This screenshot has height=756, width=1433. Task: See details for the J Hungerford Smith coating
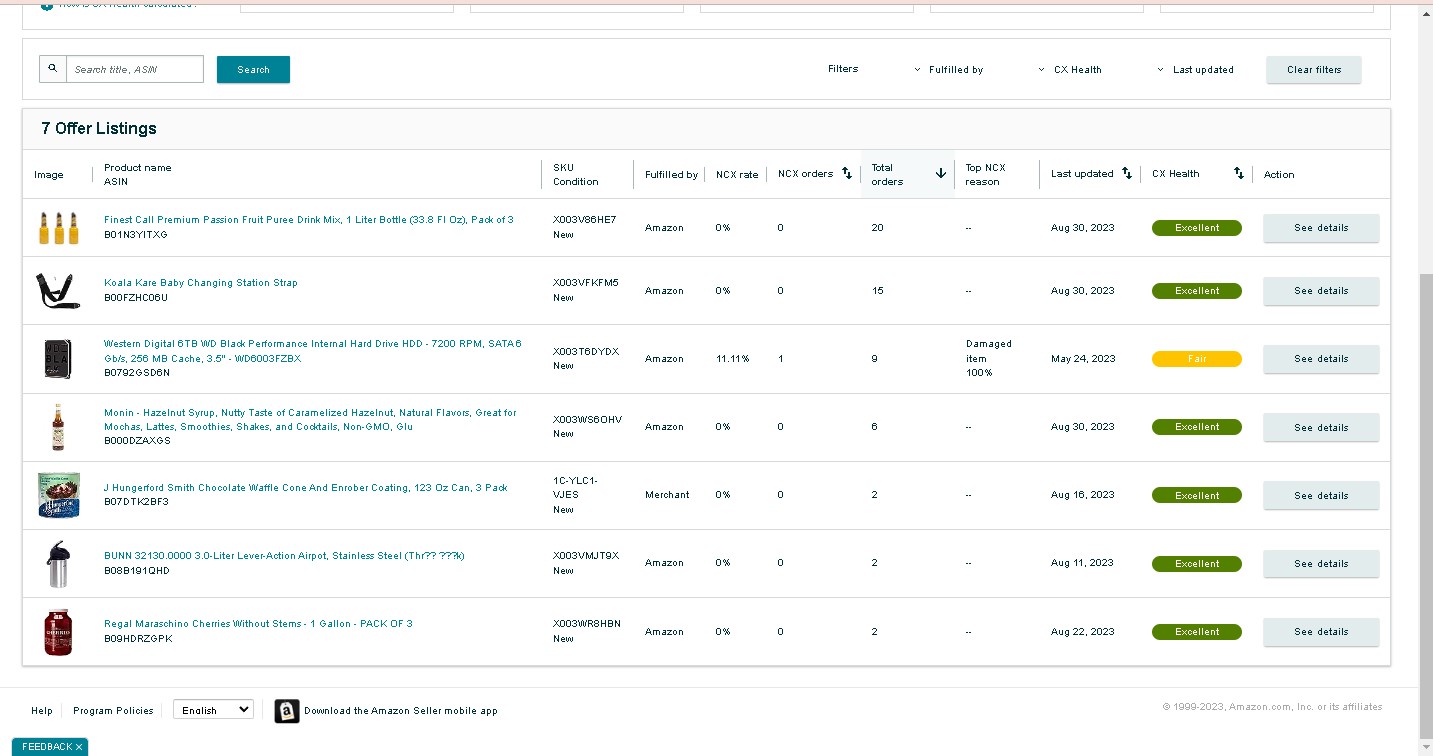coord(1321,495)
